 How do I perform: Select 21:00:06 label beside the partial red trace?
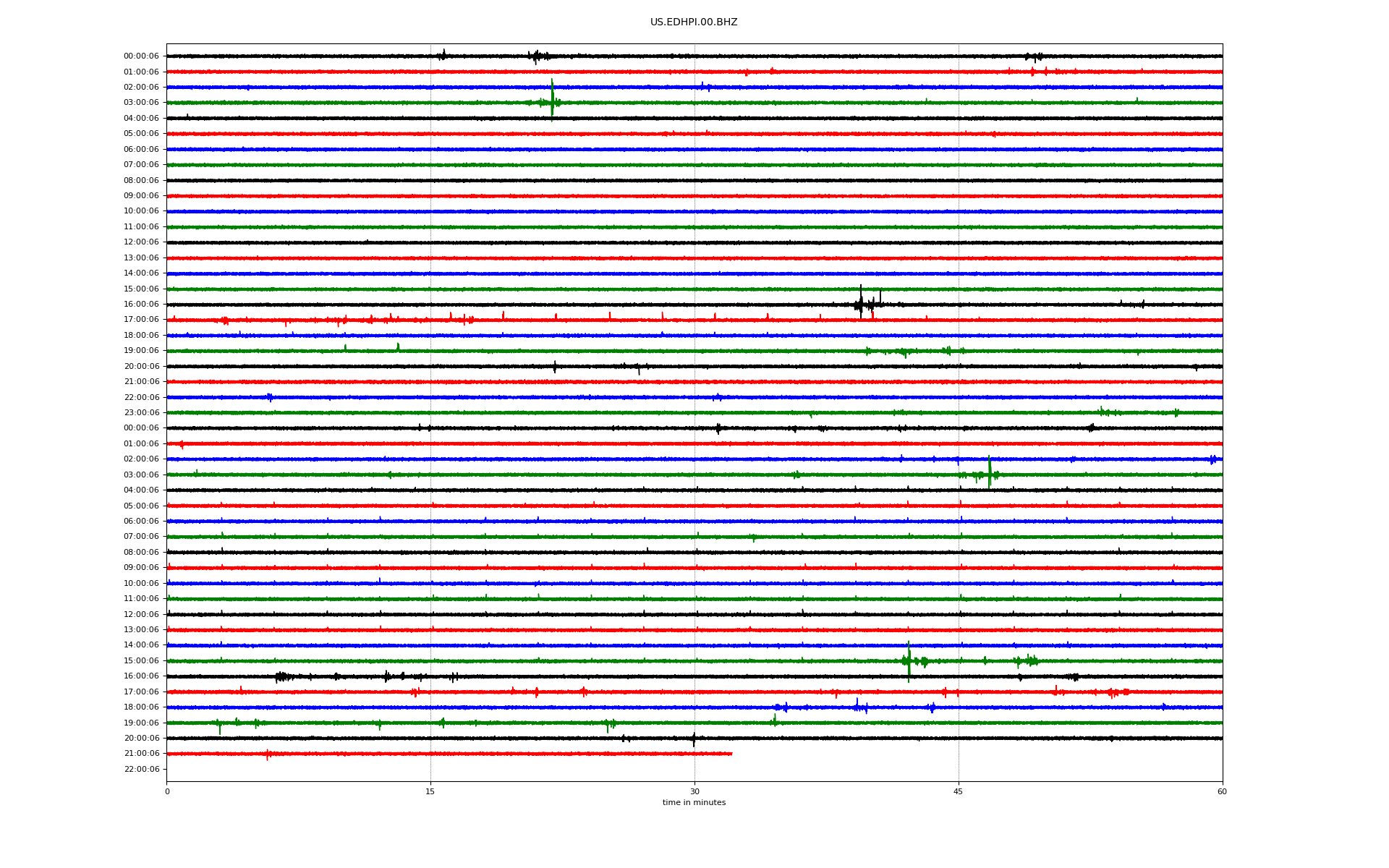coord(141,754)
